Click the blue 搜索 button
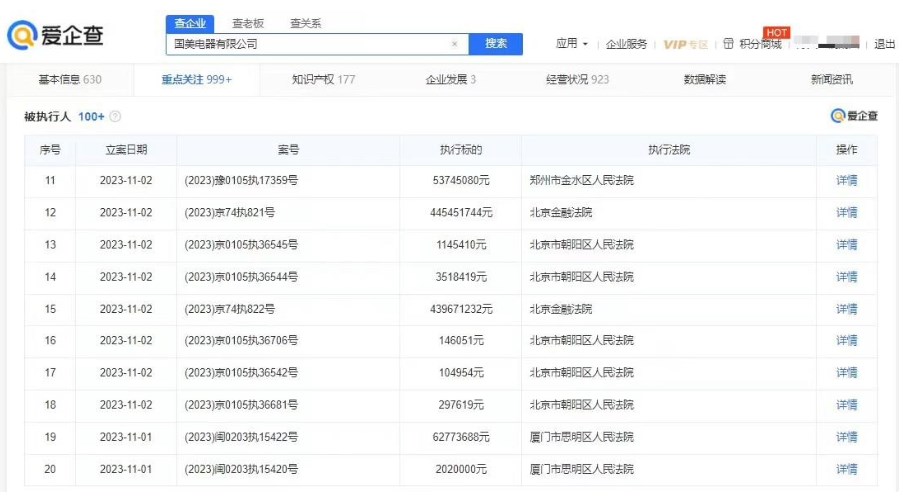903x498 pixels. tap(496, 44)
